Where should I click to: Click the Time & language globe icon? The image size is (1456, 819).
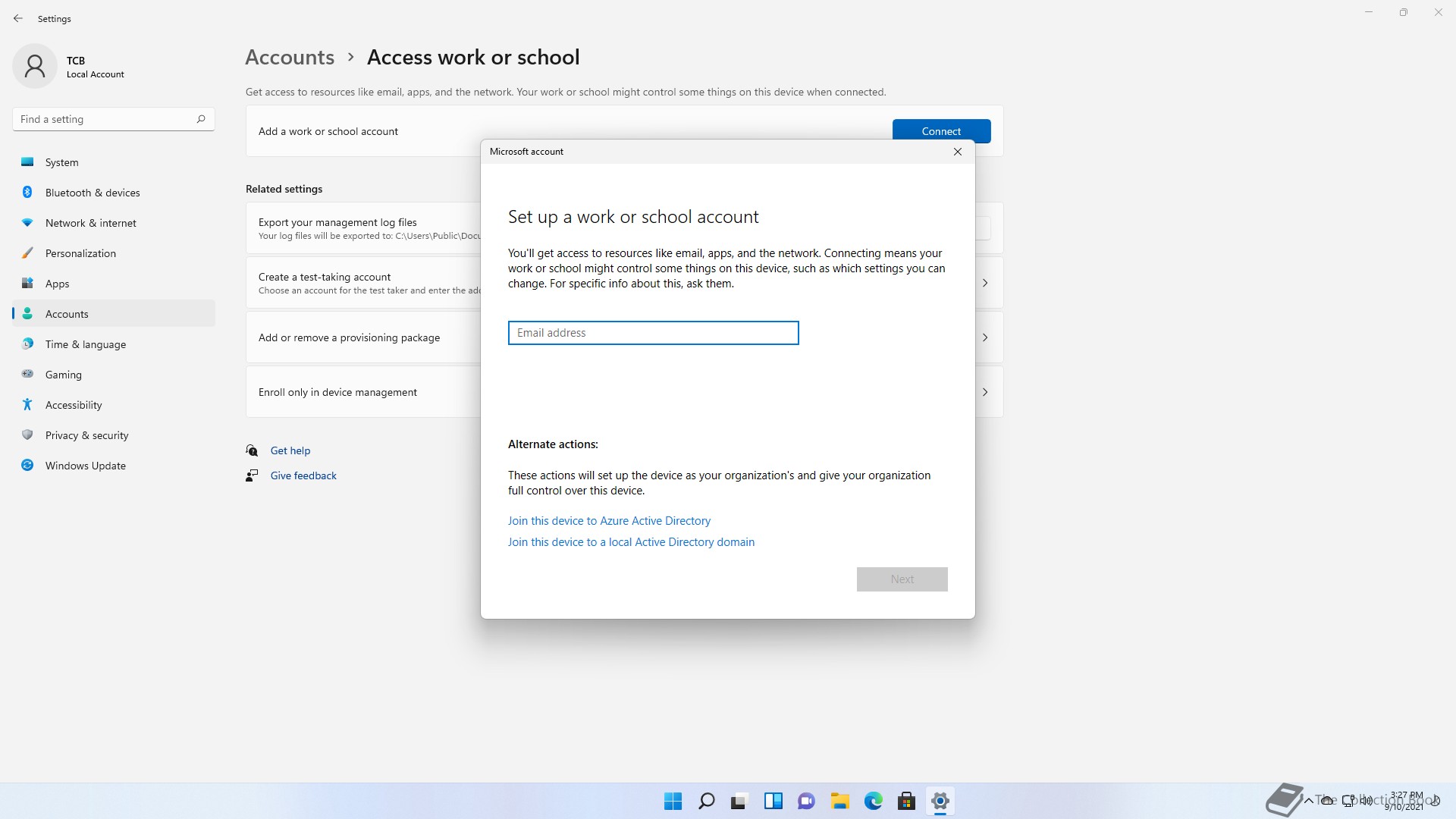(27, 344)
